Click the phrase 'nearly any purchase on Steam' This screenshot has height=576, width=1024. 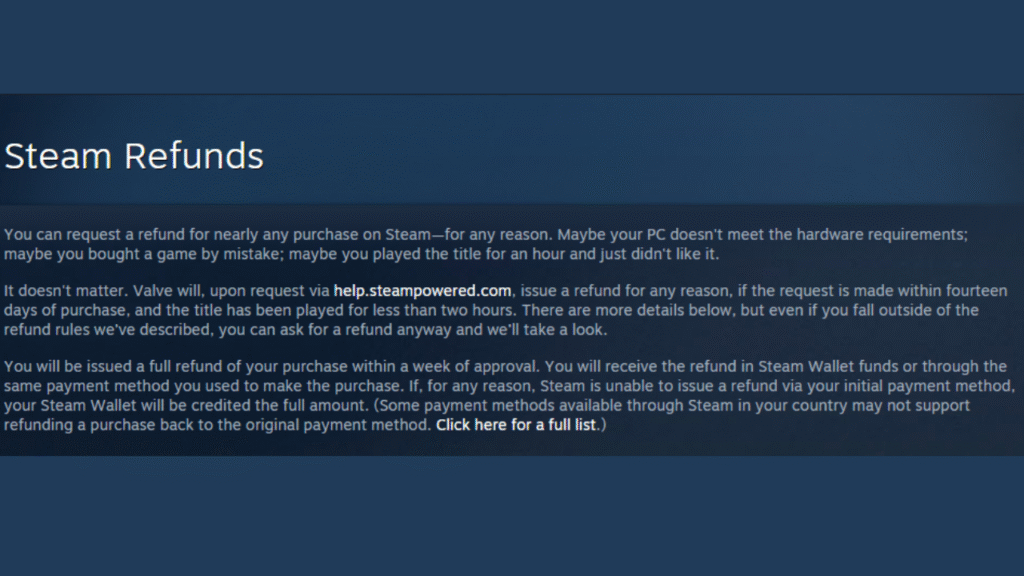(322, 235)
